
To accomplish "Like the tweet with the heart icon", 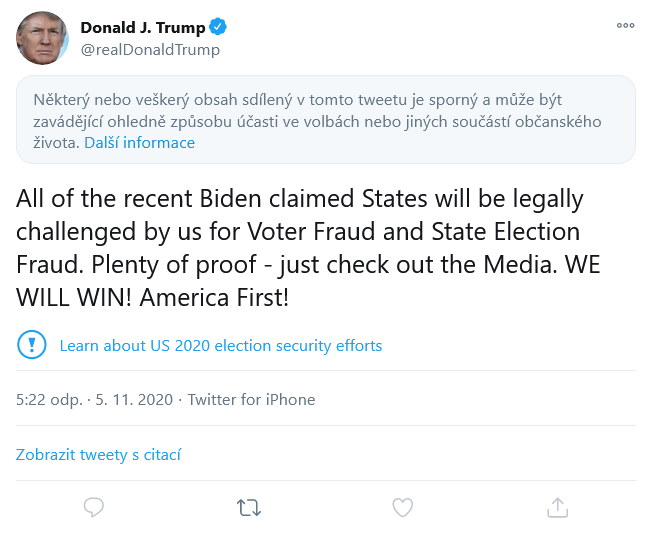I will pyautogui.click(x=402, y=508).
